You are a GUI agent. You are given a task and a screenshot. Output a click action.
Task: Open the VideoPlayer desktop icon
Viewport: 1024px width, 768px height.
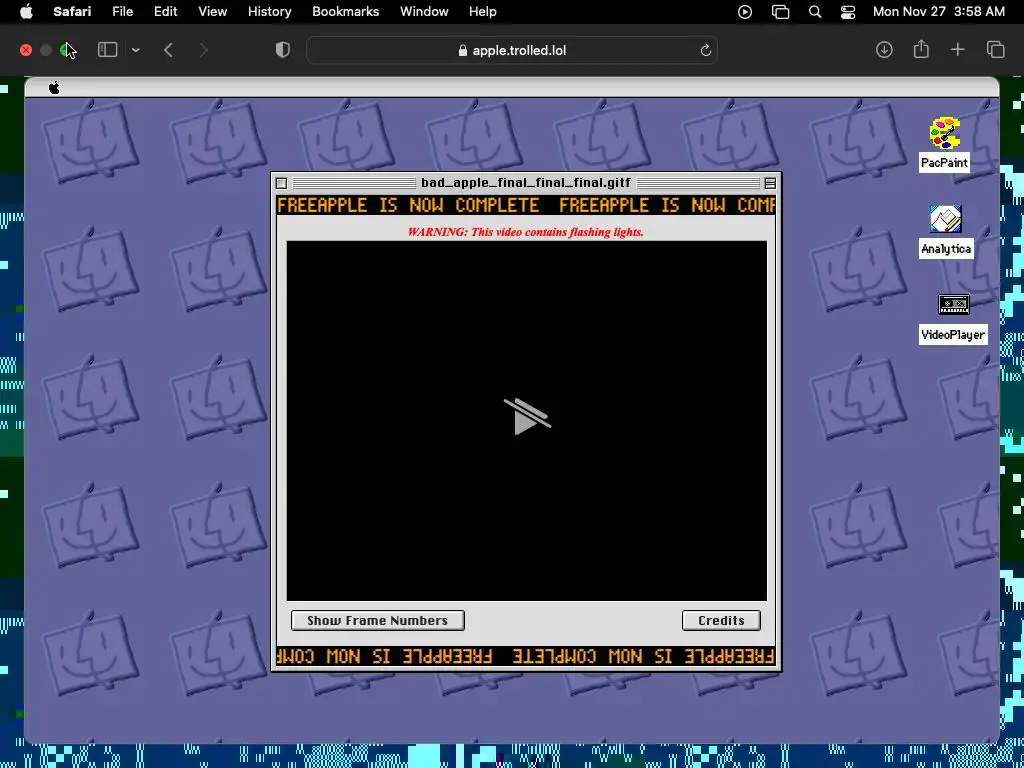pyautogui.click(x=953, y=318)
